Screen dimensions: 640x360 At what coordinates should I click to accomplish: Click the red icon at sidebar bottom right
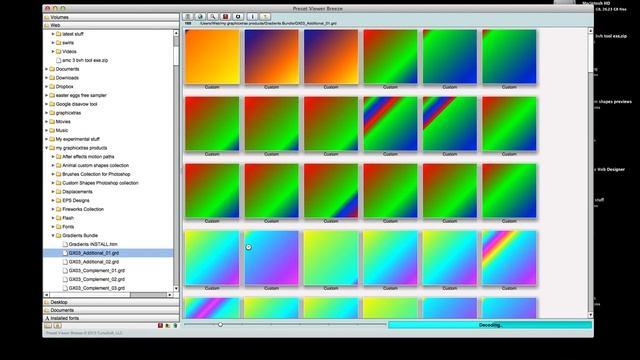coord(160,325)
